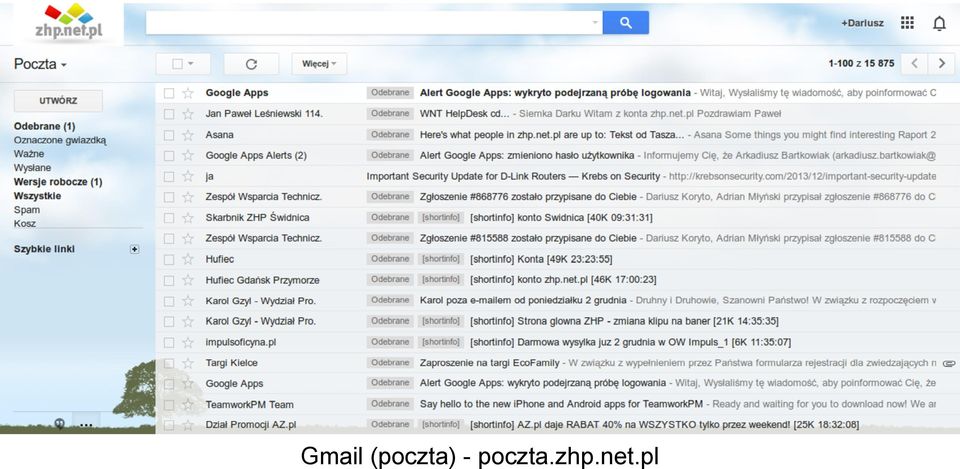This screenshot has width=960, height=469.
Task: Click the UTWÓRZ compose button
Action: tap(58, 101)
